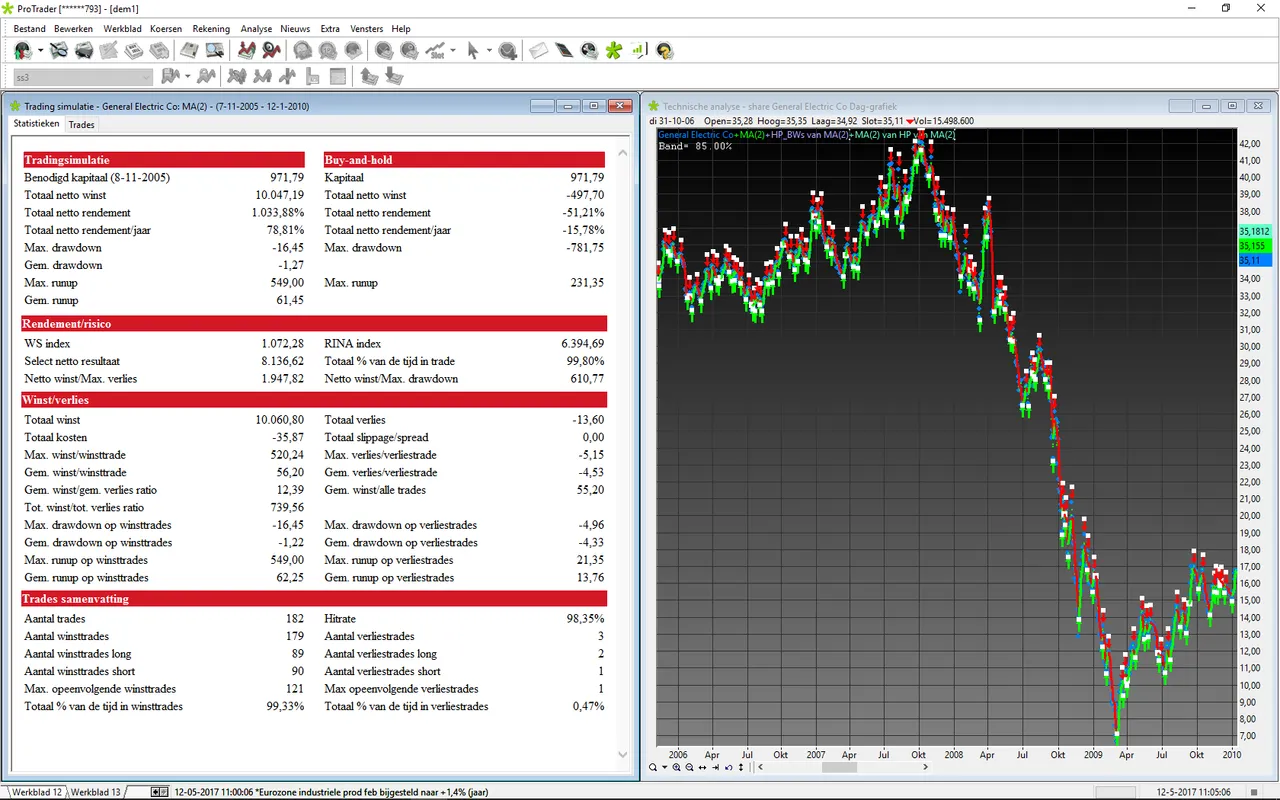Expand the Slot chart type dropdown arrow
This screenshot has width=1280, height=800.
(453, 50)
